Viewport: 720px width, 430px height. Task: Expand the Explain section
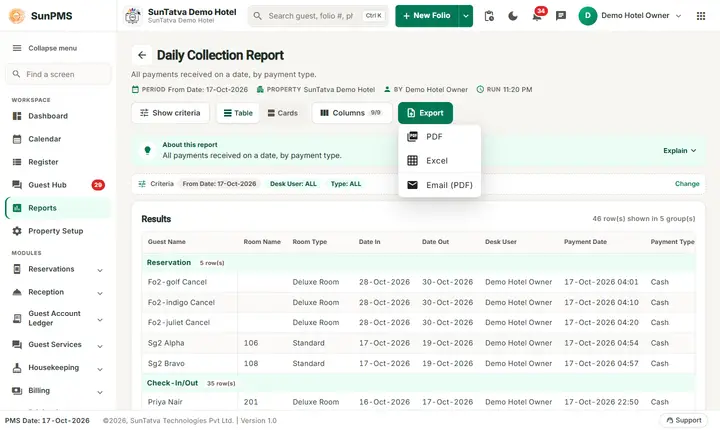coord(680,151)
